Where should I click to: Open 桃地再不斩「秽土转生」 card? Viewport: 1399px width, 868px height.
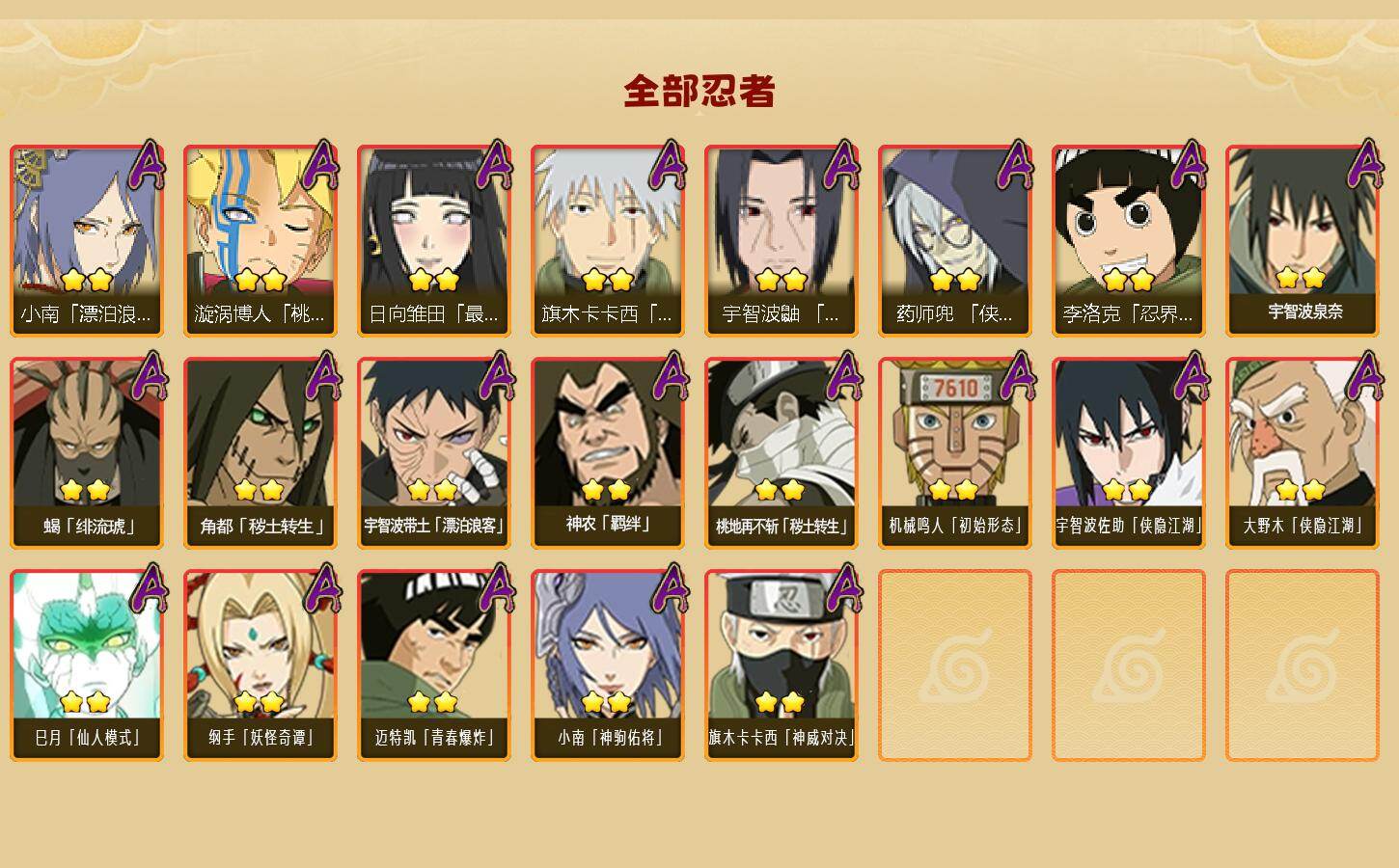pos(782,452)
